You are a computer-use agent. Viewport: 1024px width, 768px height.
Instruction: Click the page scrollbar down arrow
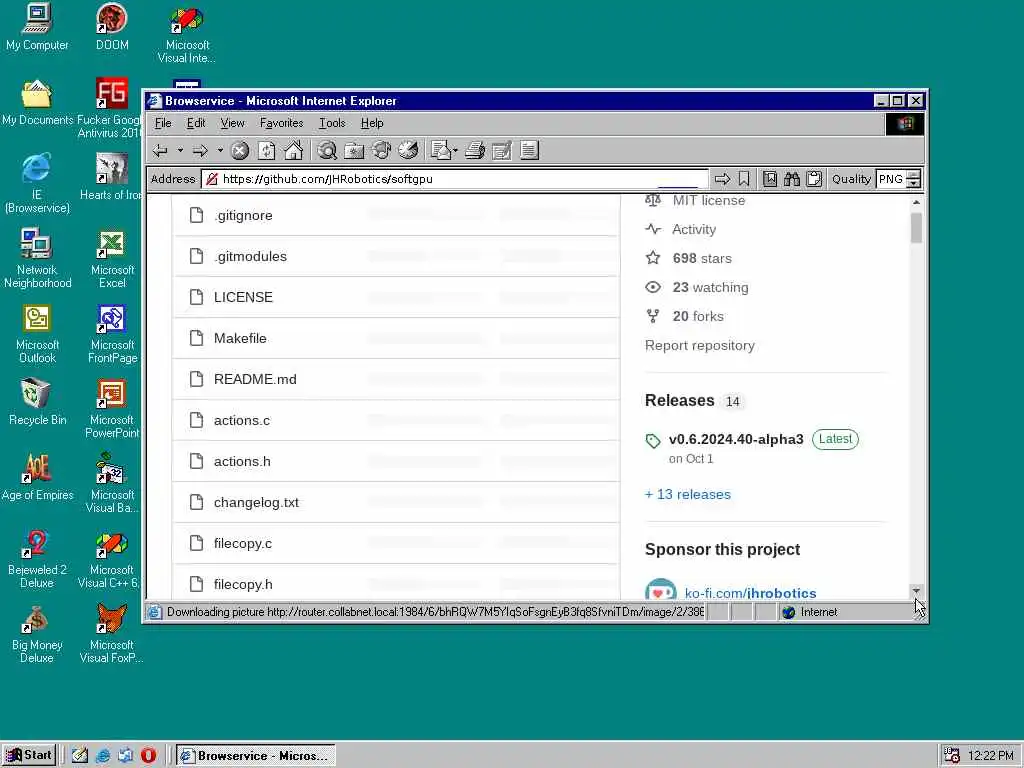916,591
